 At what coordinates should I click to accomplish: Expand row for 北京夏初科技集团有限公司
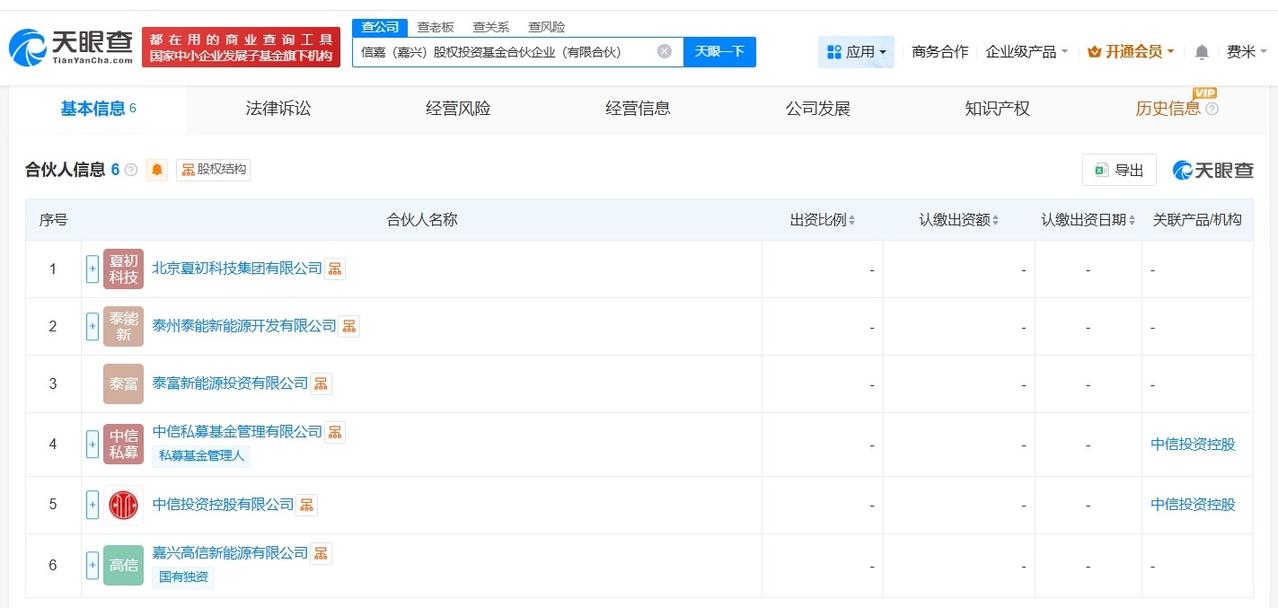92,269
